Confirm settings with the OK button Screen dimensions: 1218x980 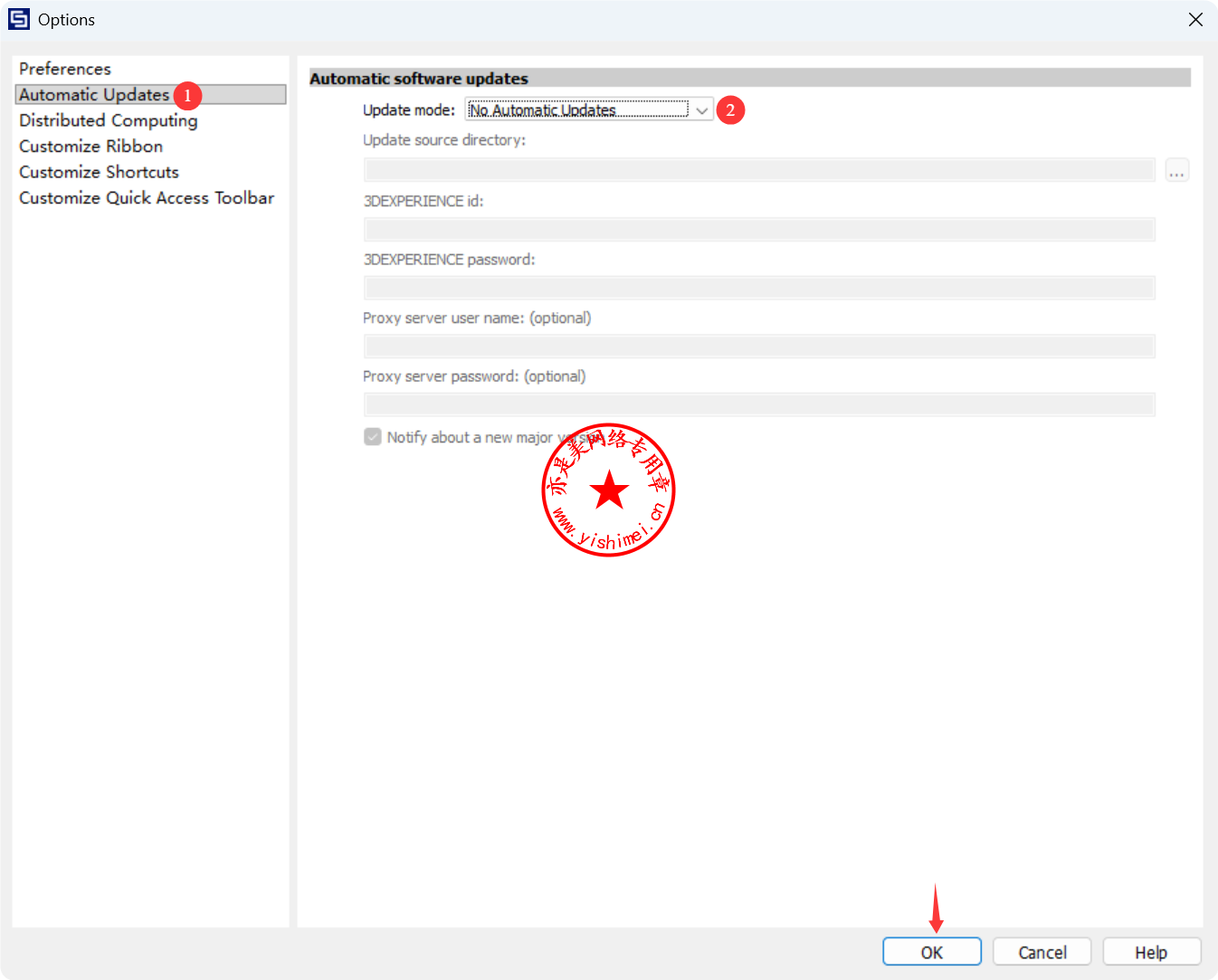coord(931,952)
